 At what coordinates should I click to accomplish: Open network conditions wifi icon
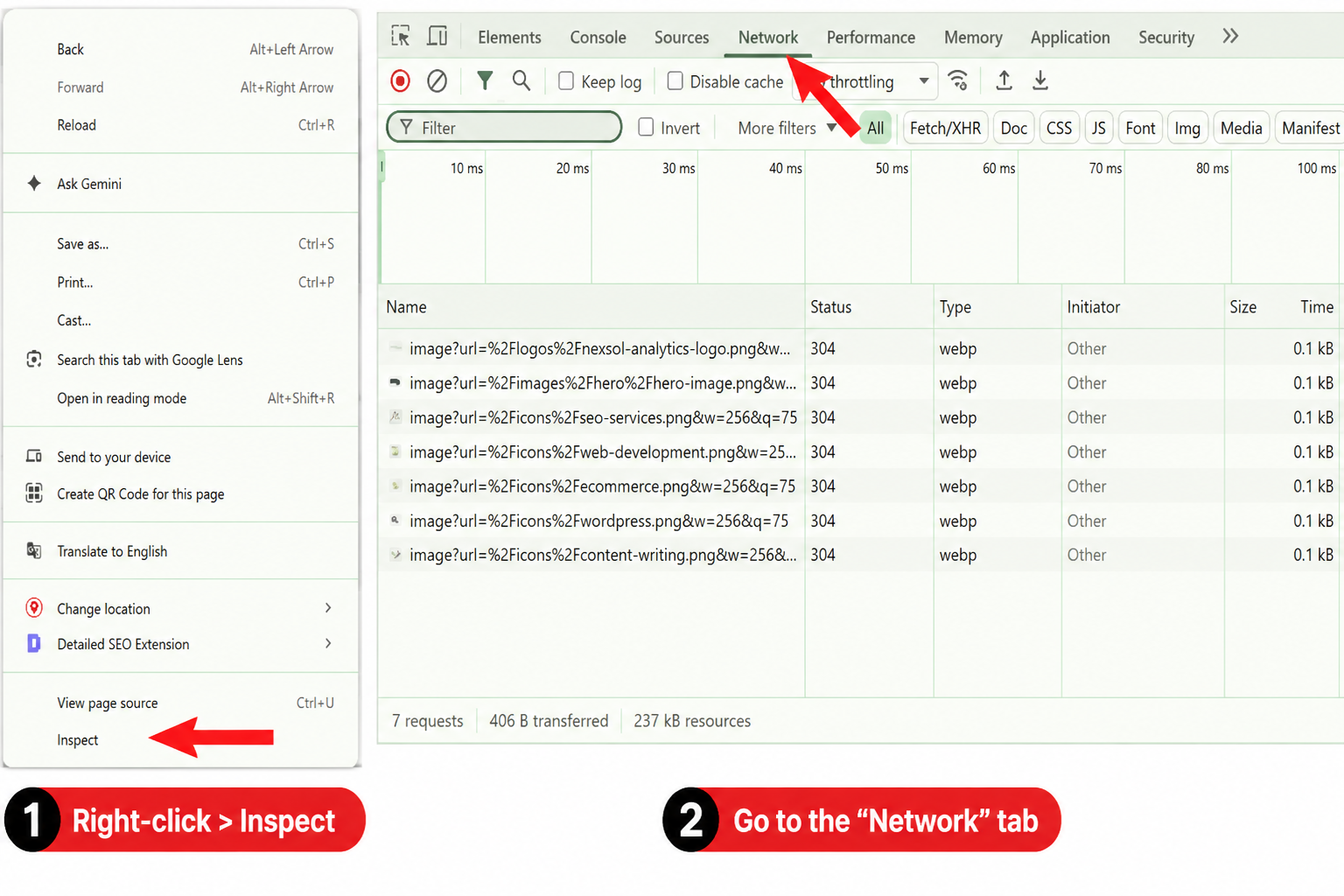958,81
